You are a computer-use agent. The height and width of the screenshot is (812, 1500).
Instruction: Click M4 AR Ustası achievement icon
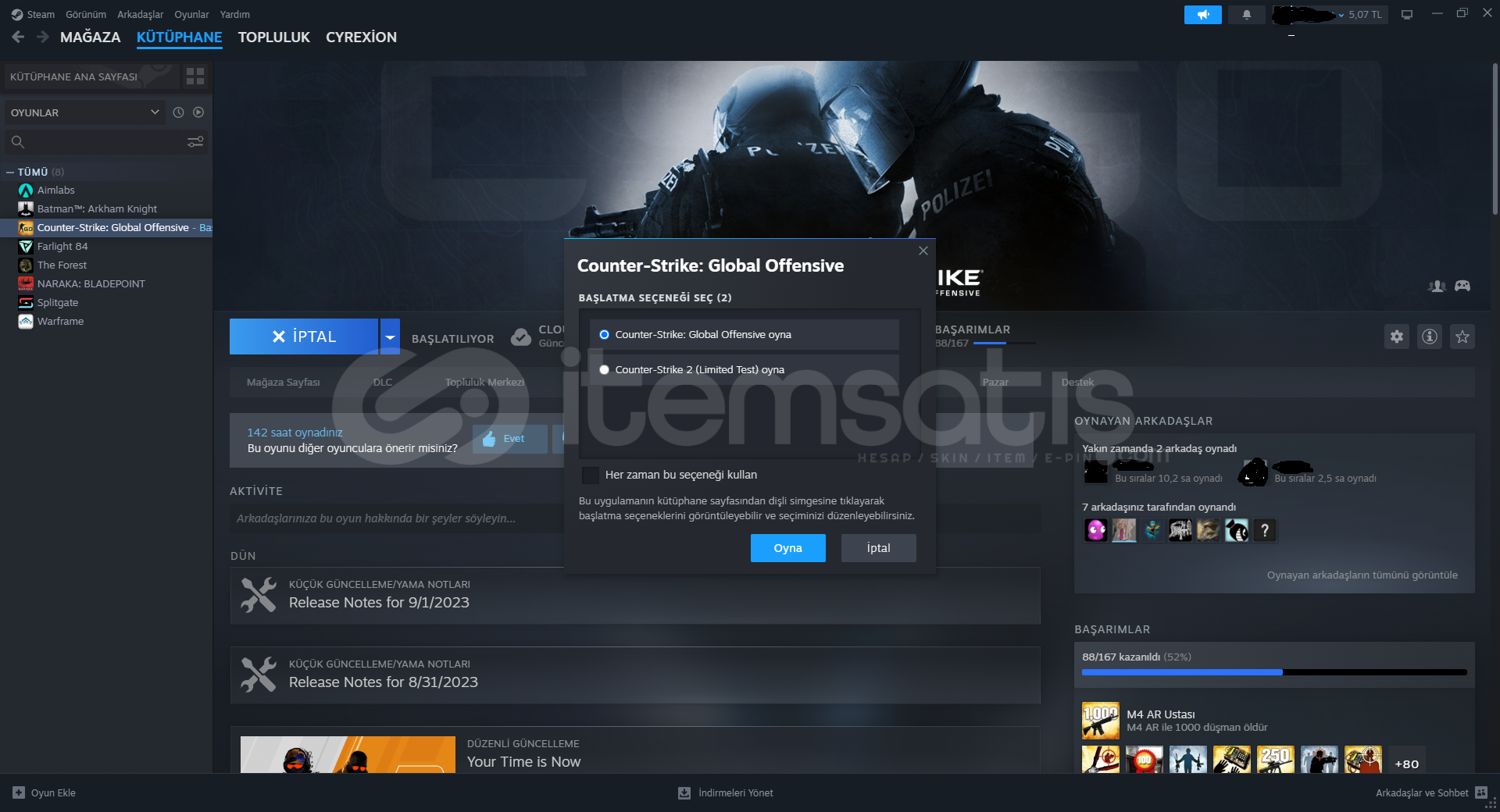1101,721
